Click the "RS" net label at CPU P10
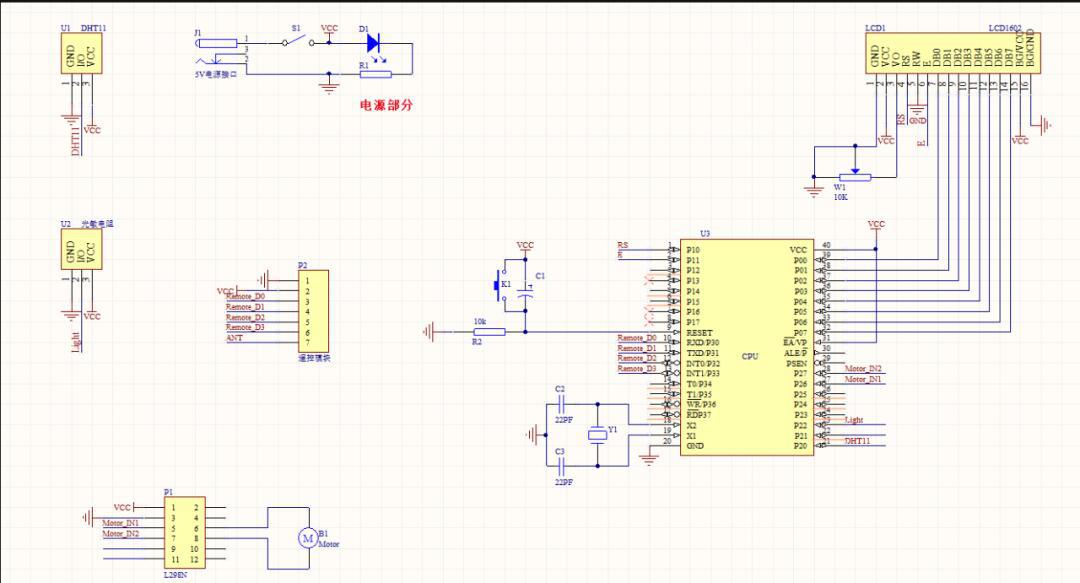 pyautogui.click(x=623, y=245)
